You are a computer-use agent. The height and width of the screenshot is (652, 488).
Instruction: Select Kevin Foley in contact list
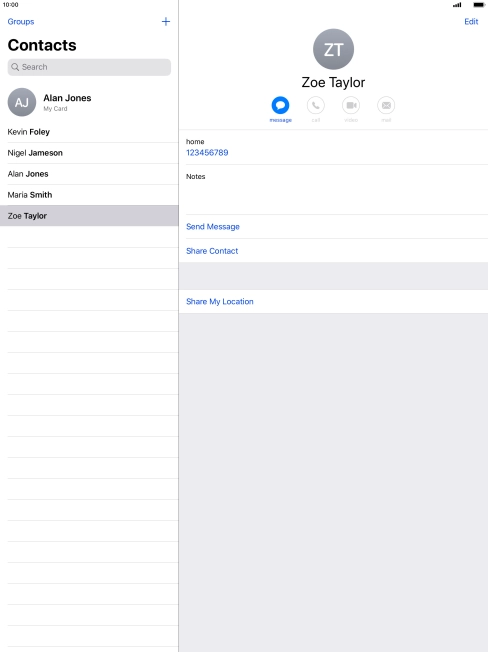pyautogui.click(x=89, y=132)
